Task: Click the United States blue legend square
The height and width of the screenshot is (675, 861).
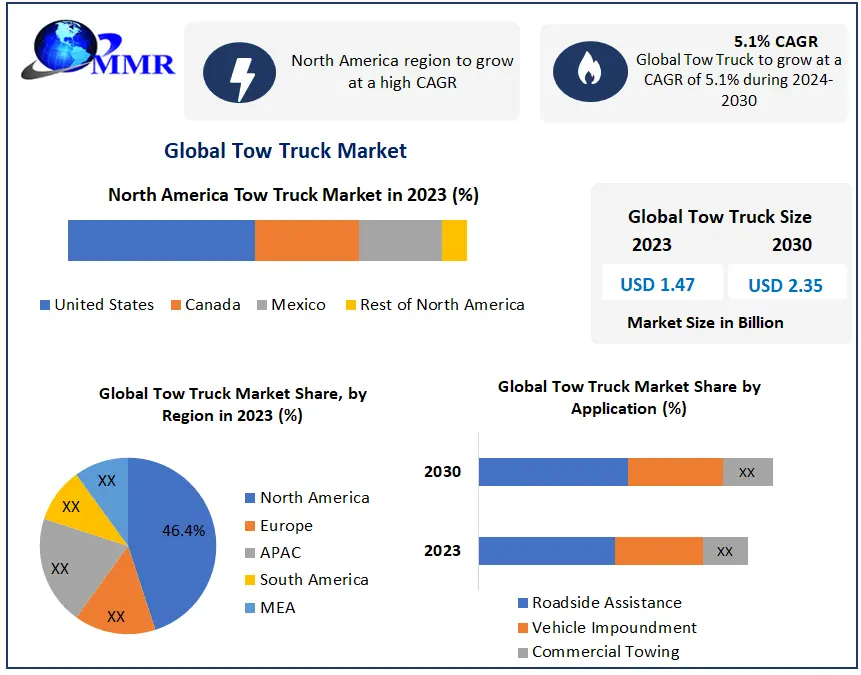Action: coord(45,305)
